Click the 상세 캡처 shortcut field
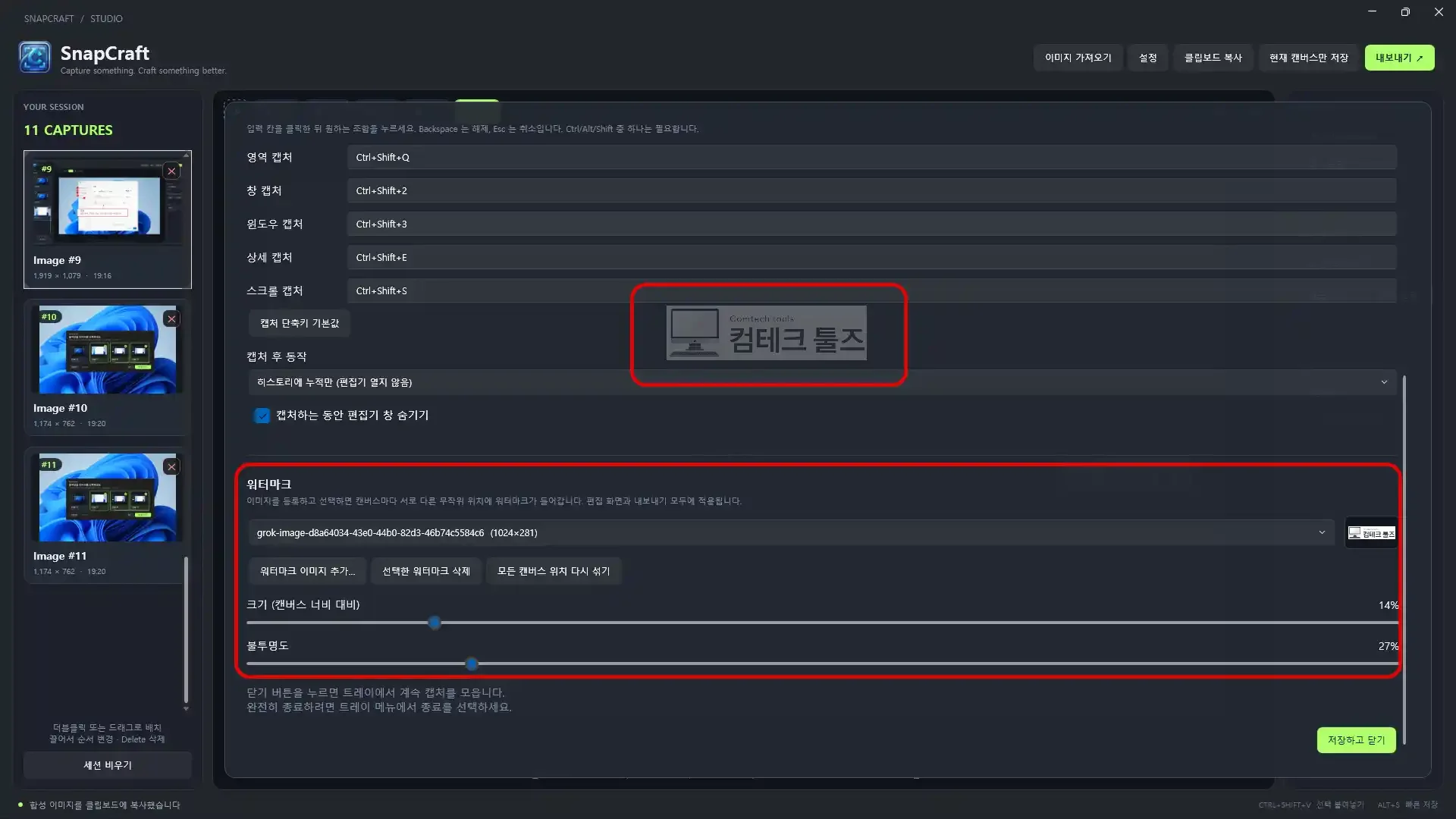Screen dimensions: 1456x819 [871, 258]
